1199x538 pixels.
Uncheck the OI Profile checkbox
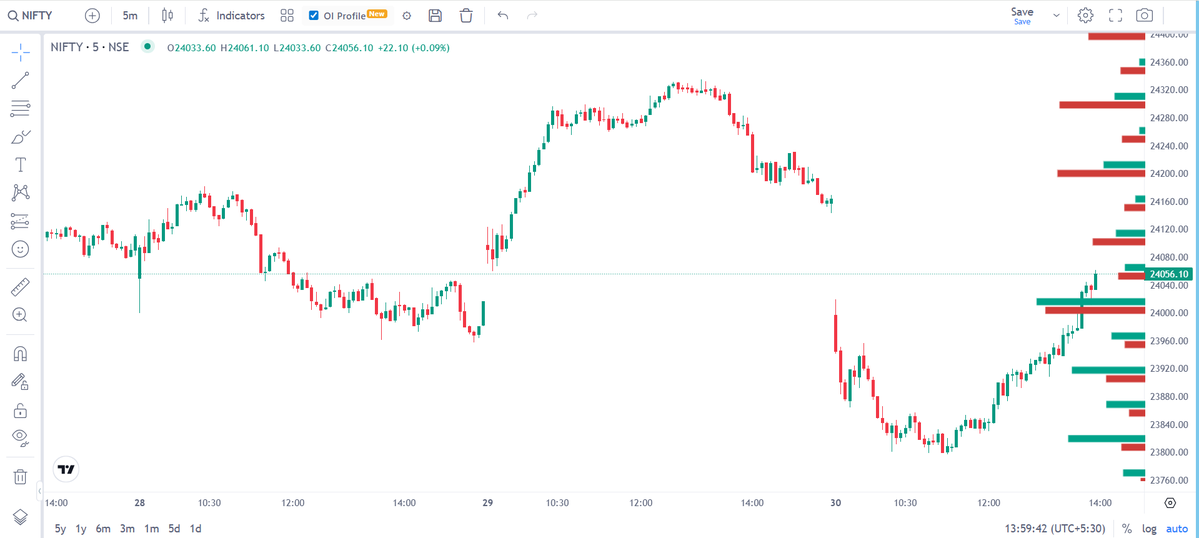tap(314, 15)
